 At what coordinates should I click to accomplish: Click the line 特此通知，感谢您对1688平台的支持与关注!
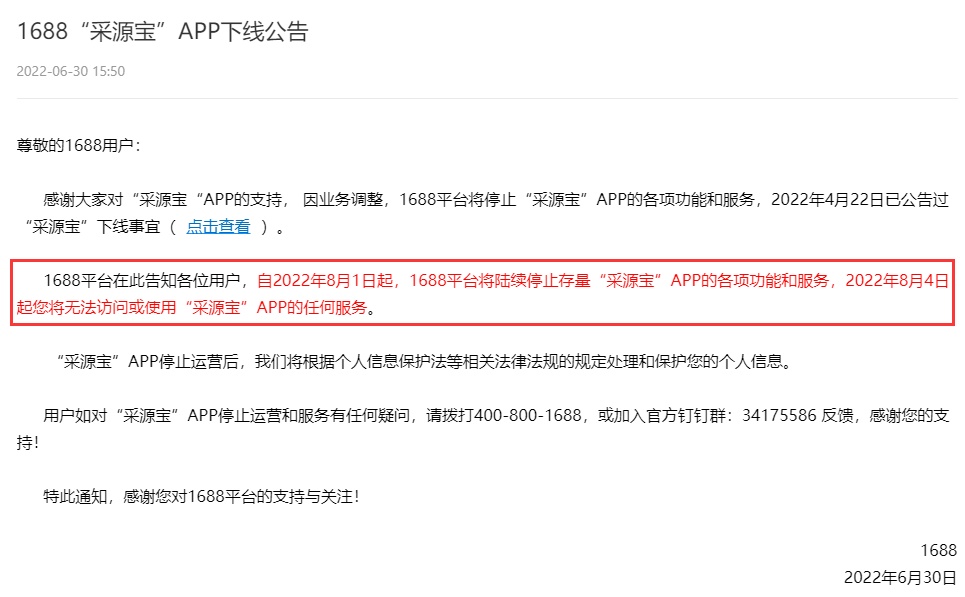(201, 497)
